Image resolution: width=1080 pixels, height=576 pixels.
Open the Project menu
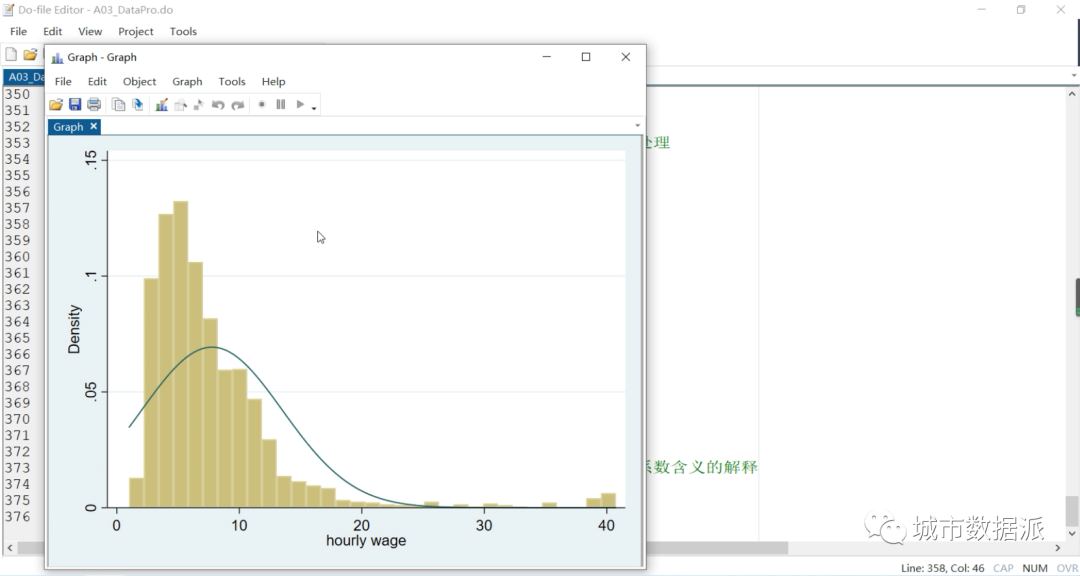(136, 31)
